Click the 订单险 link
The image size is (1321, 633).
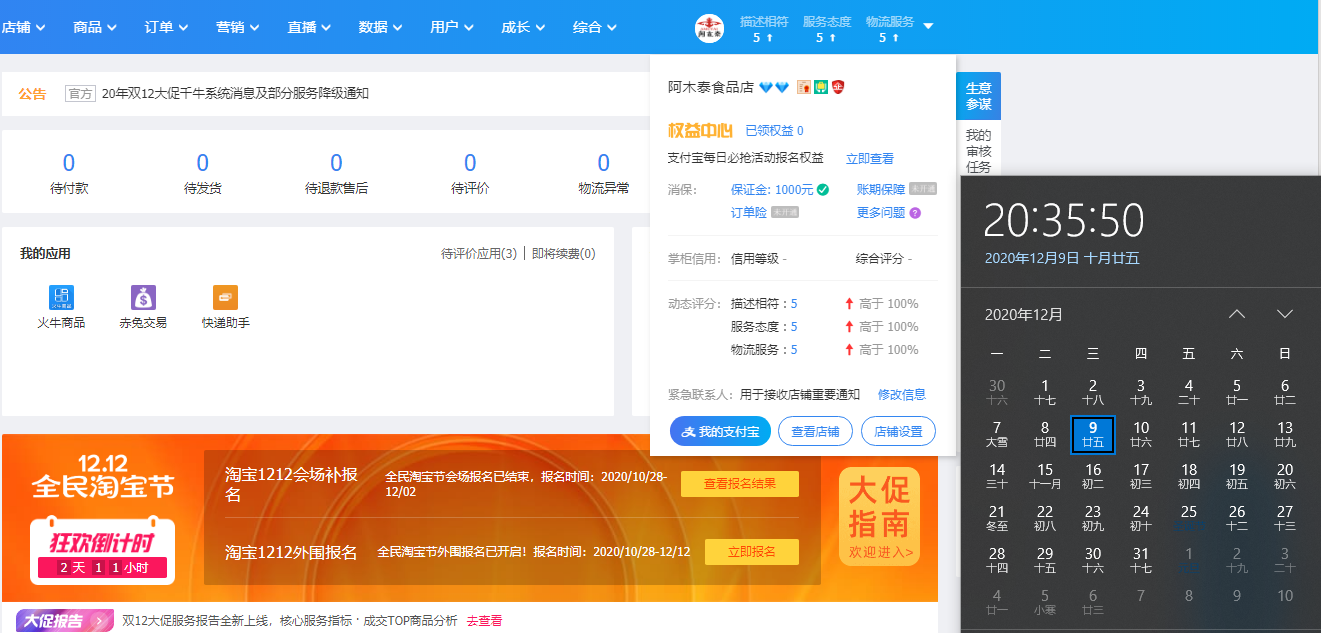pos(749,212)
